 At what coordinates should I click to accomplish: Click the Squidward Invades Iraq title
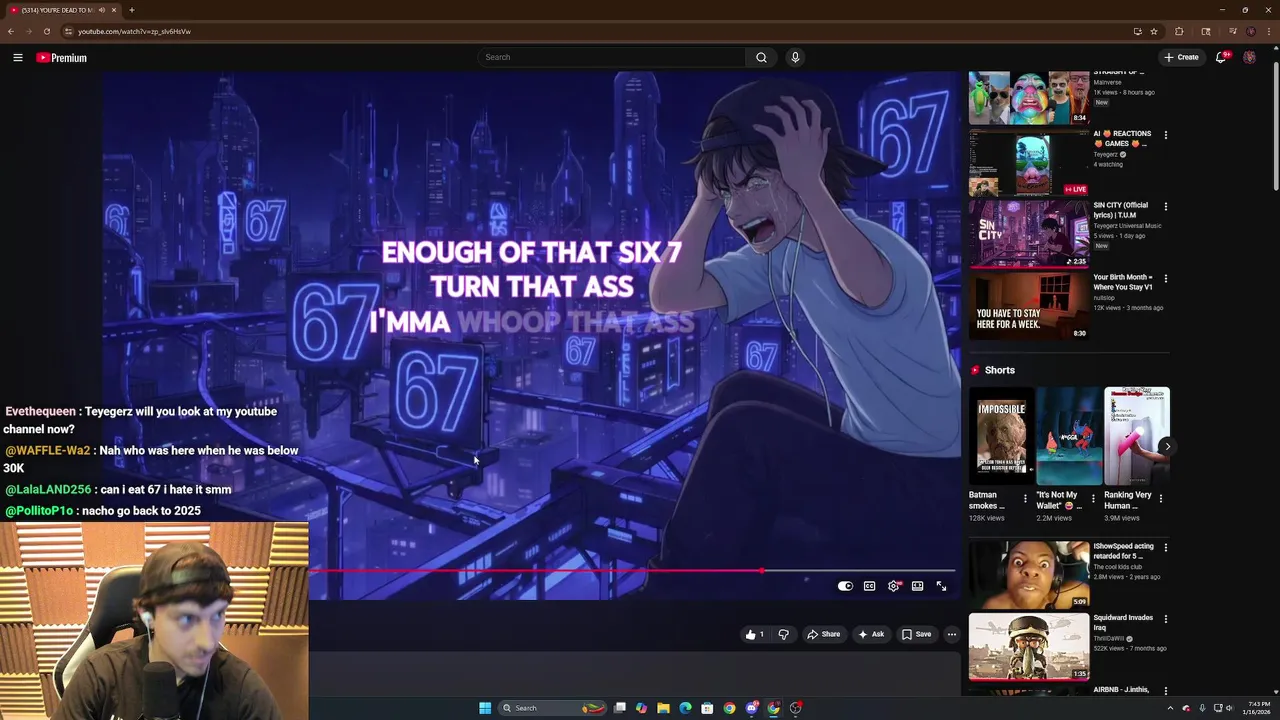(x=1123, y=623)
